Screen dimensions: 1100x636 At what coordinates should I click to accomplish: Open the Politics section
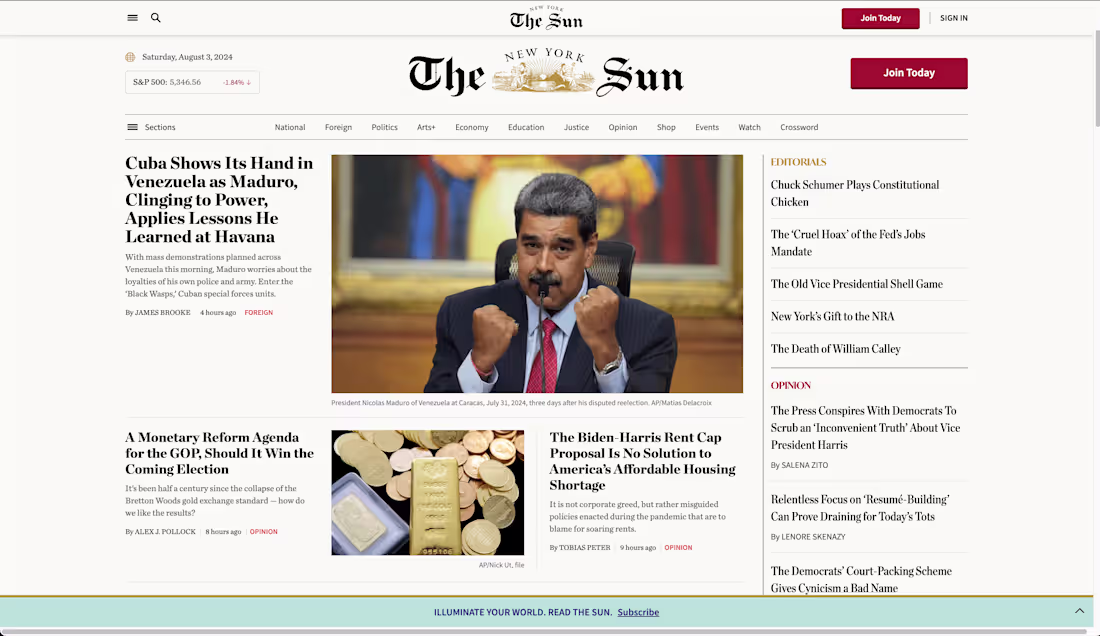384,127
